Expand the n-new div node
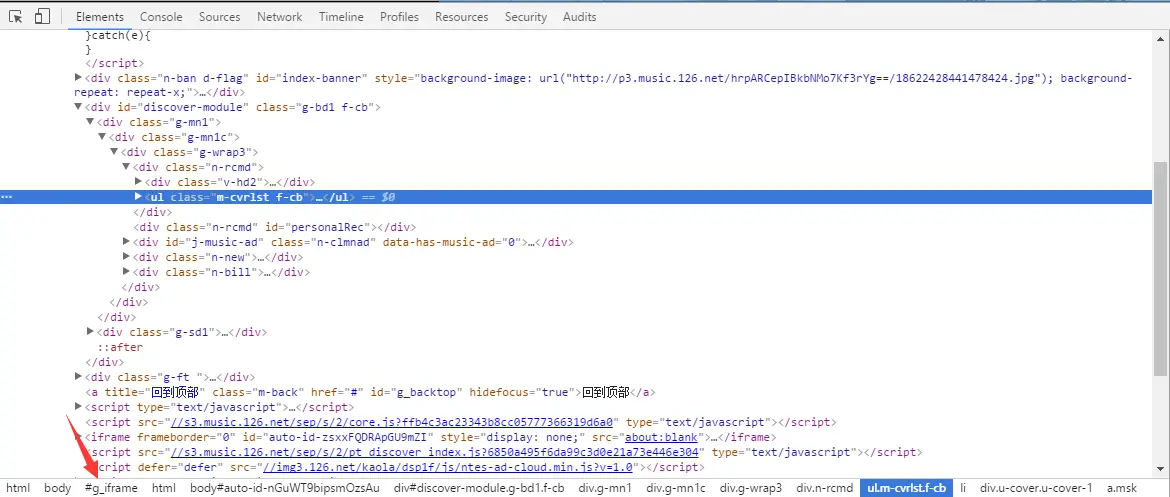The height and width of the screenshot is (497, 1170). click(126, 257)
